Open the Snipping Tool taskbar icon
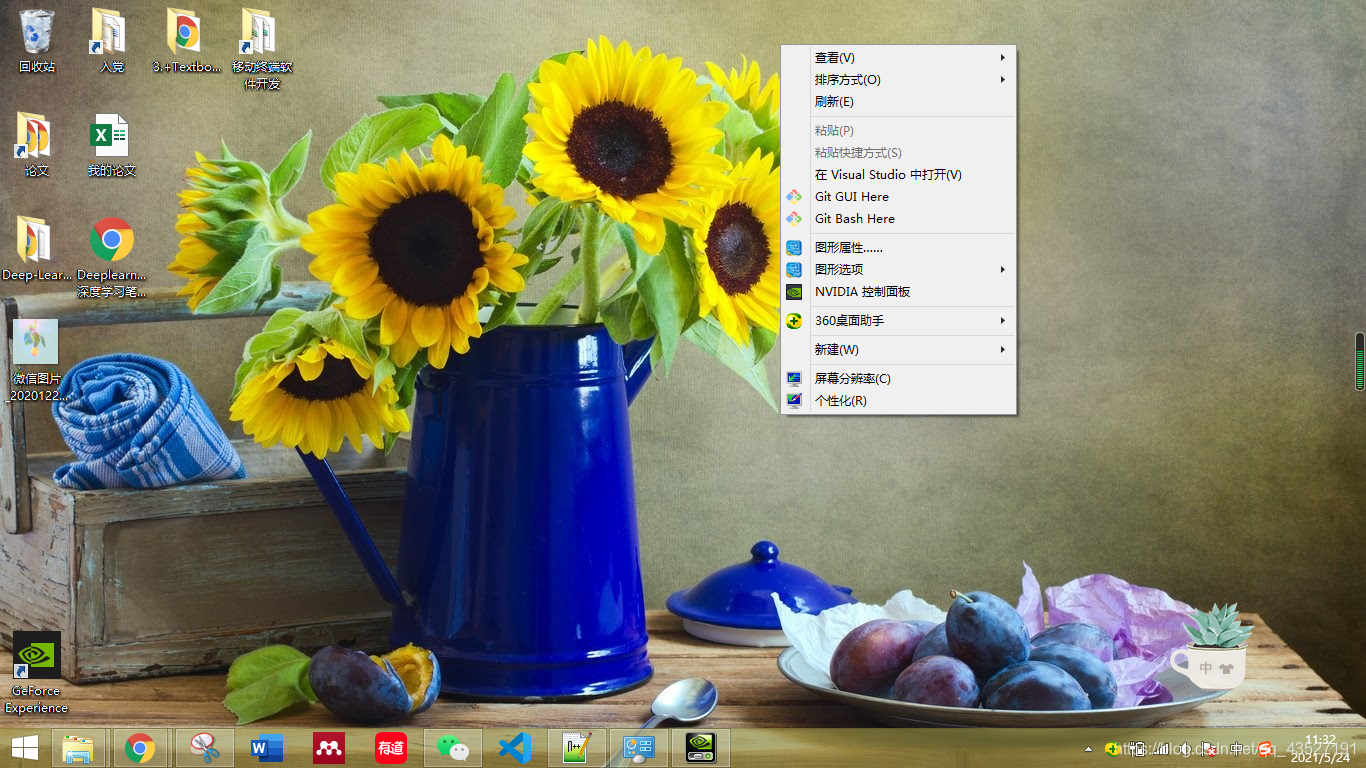The width and height of the screenshot is (1366, 768). [x=205, y=748]
